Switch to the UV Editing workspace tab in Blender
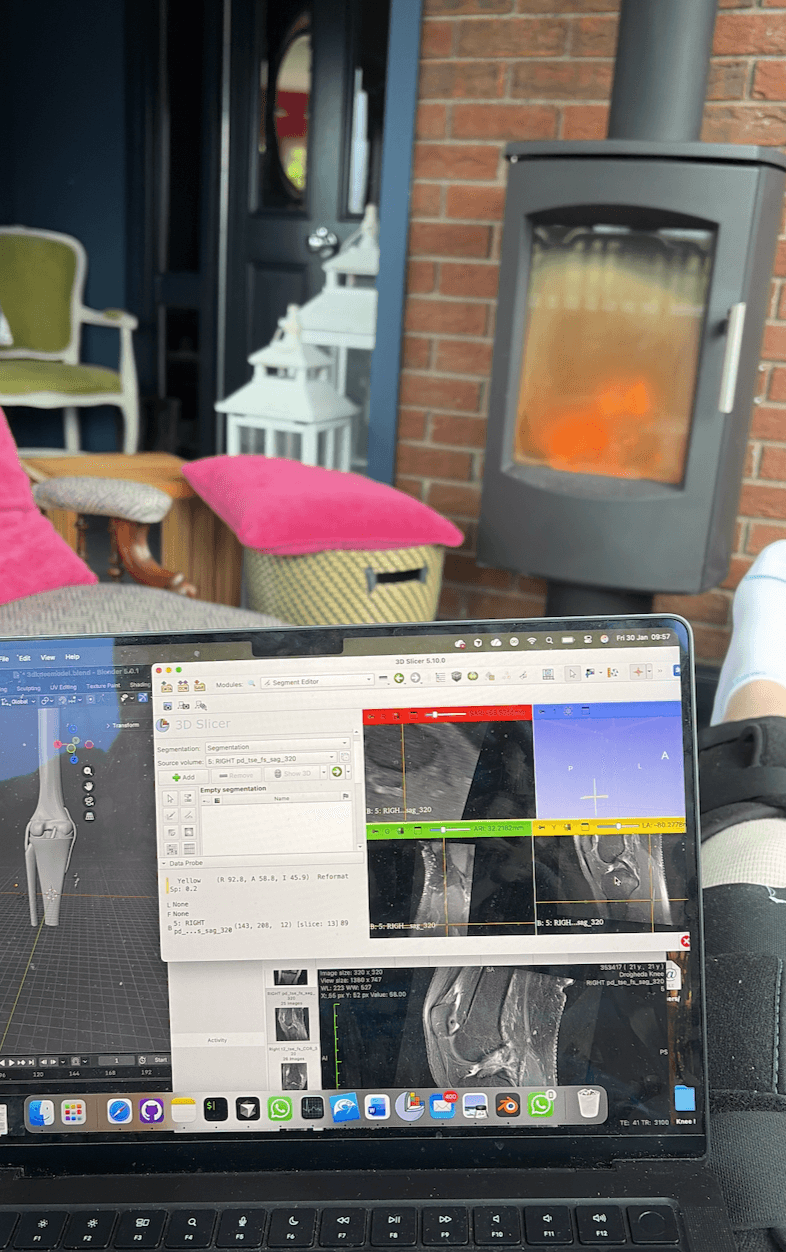This screenshot has height=1252, width=786. click(x=63, y=687)
